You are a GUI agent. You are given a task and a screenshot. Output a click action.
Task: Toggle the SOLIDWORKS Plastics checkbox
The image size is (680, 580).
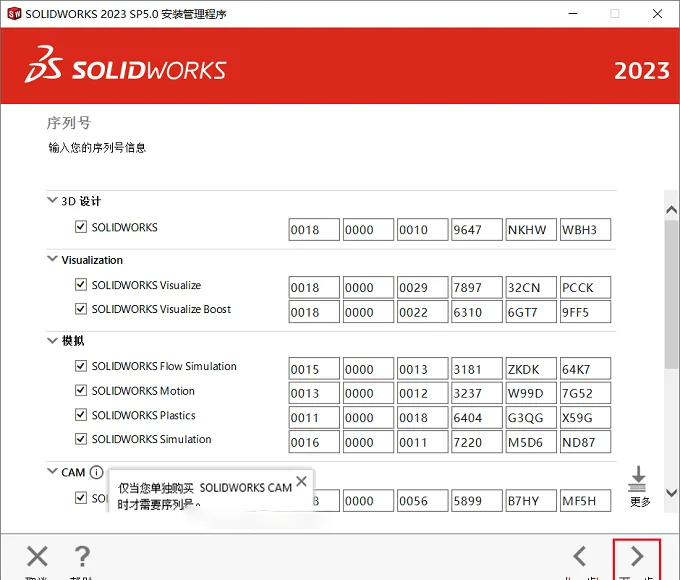coord(81,415)
